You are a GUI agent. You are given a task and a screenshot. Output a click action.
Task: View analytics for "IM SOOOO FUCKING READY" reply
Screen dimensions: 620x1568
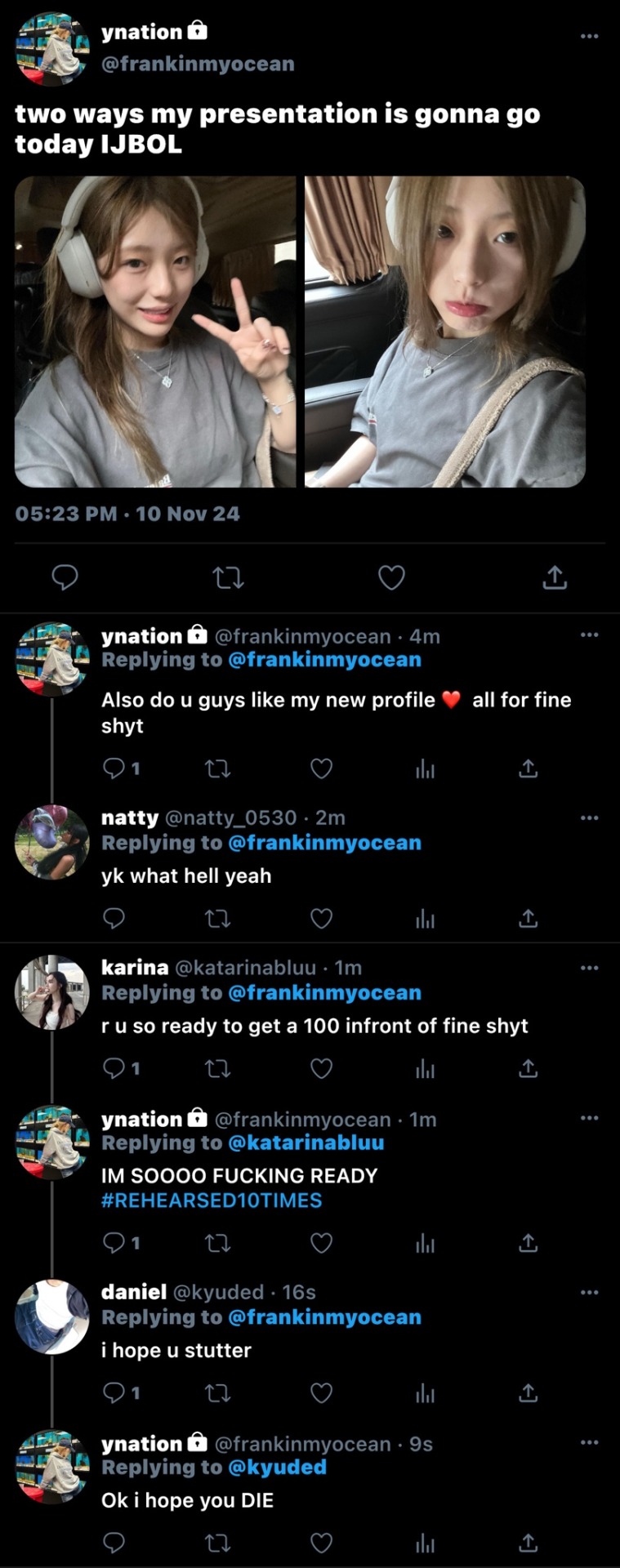click(425, 1243)
